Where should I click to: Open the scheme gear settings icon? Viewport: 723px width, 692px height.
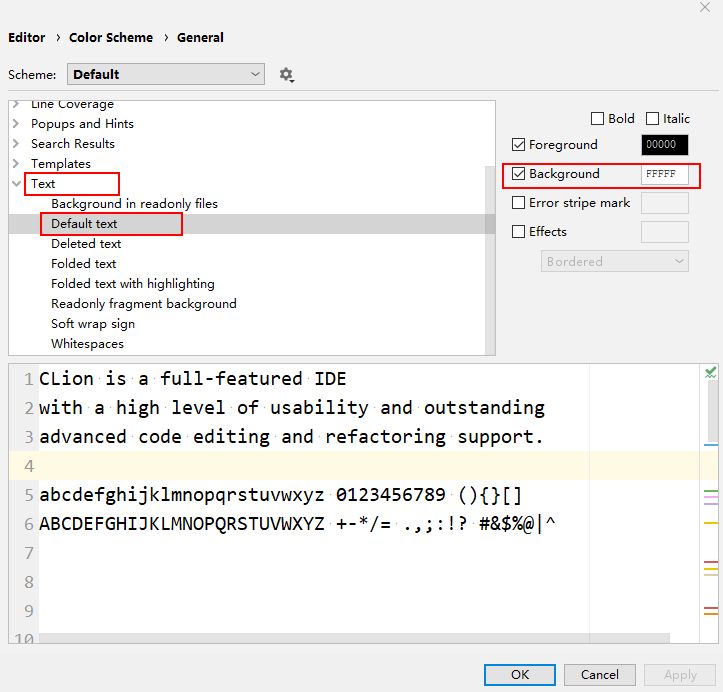287,75
